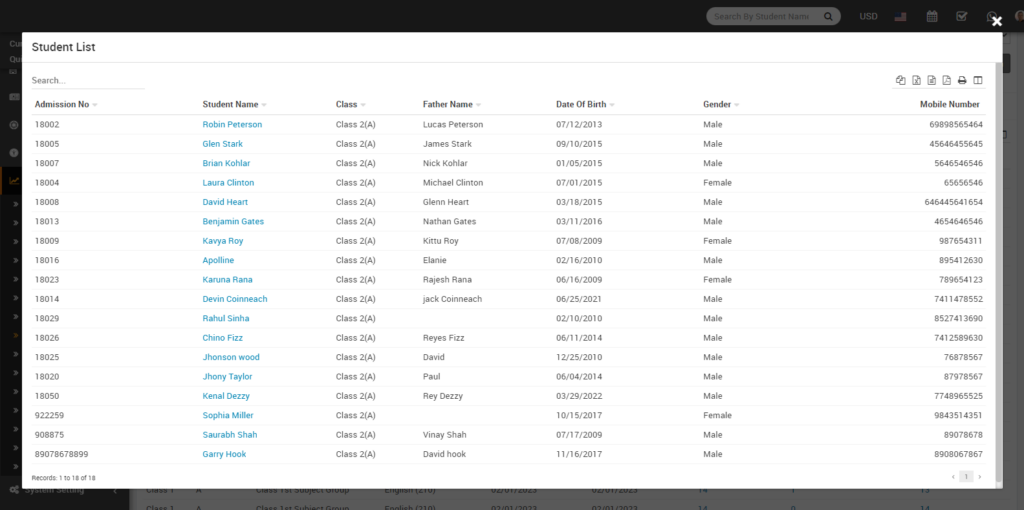Click the magnifier in the header search
The height and width of the screenshot is (510, 1024).
828,16
